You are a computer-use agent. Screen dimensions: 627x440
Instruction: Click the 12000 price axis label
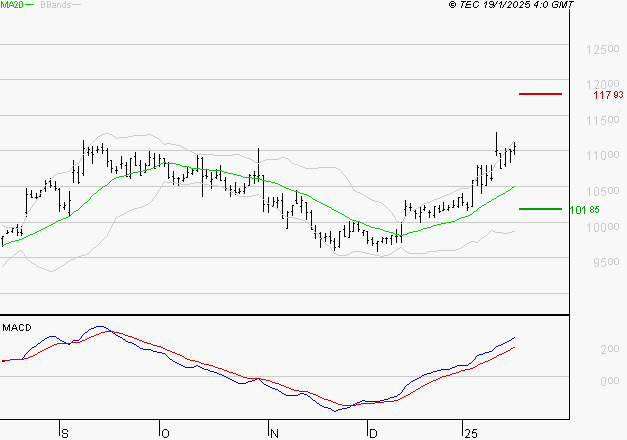[x=603, y=84]
